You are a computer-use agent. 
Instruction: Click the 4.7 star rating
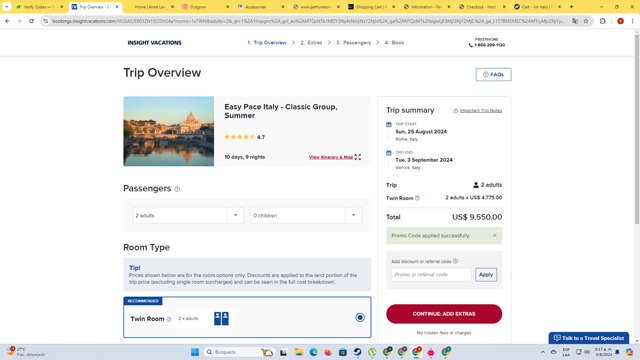coord(244,137)
